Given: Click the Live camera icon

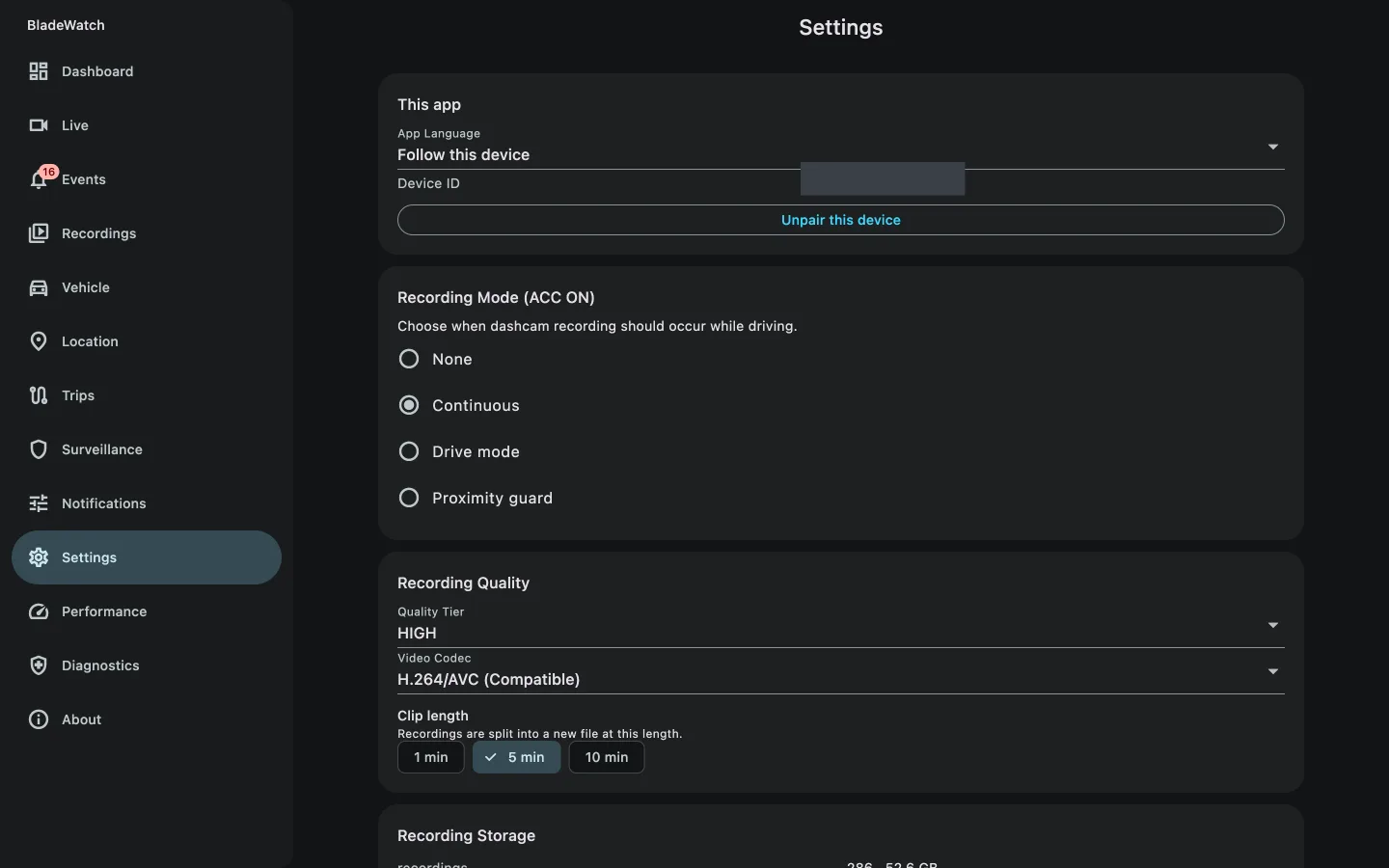Looking at the screenshot, I should (39, 125).
